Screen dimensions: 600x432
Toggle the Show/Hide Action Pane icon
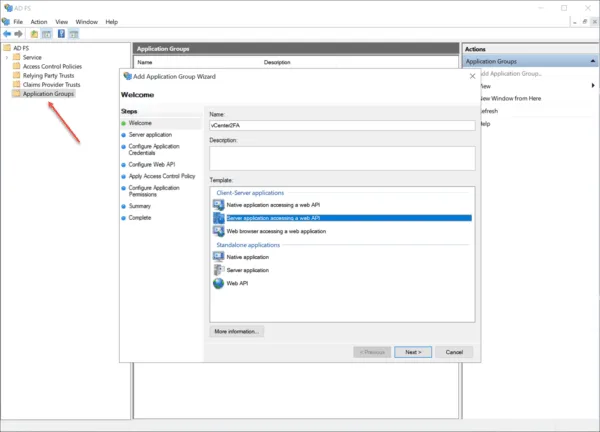(73, 34)
